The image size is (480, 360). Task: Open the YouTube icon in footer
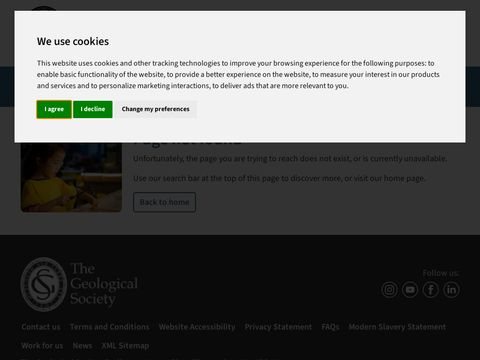(x=410, y=290)
